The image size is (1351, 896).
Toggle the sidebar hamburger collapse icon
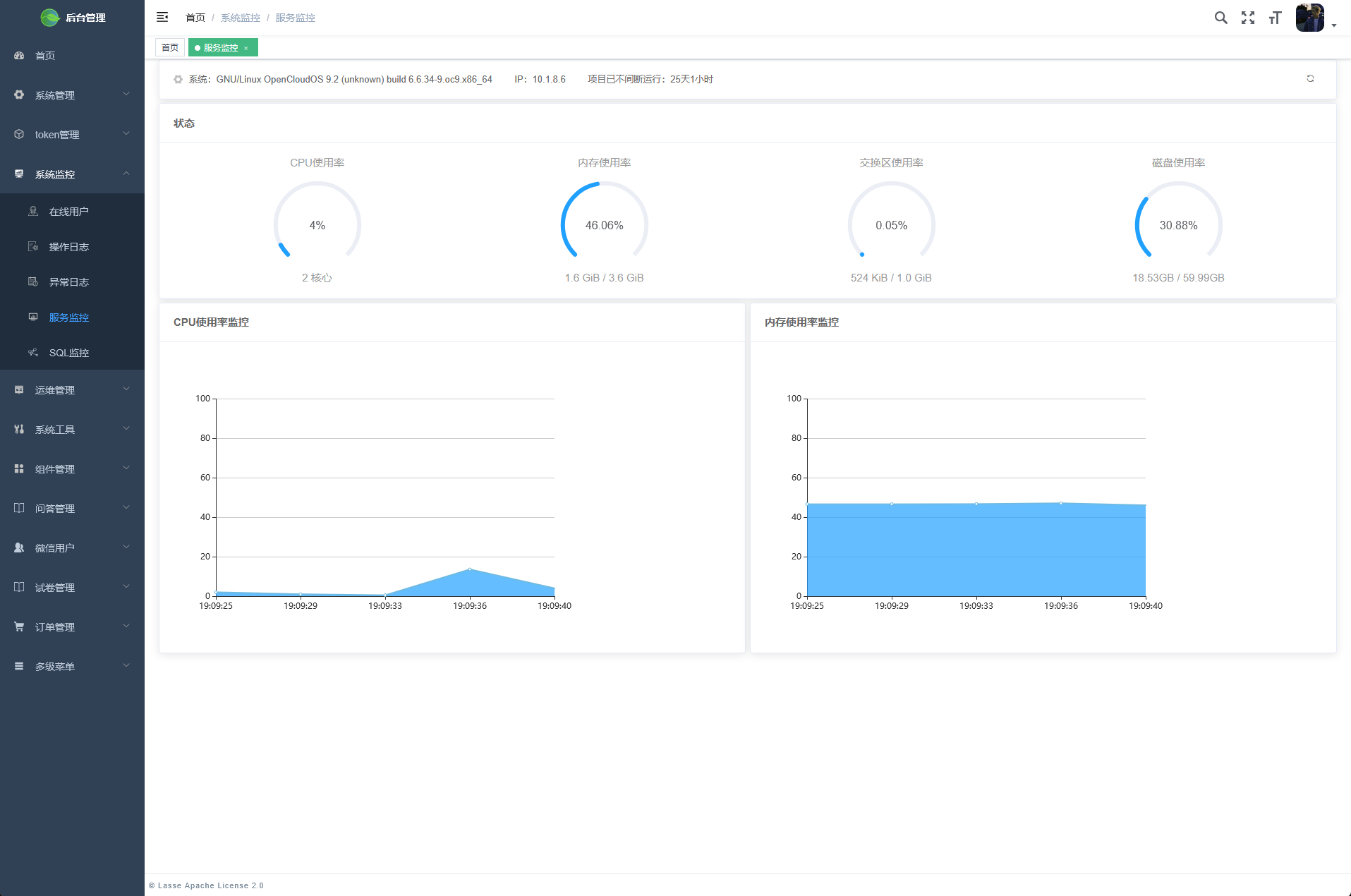pyautogui.click(x=162, y=17)
